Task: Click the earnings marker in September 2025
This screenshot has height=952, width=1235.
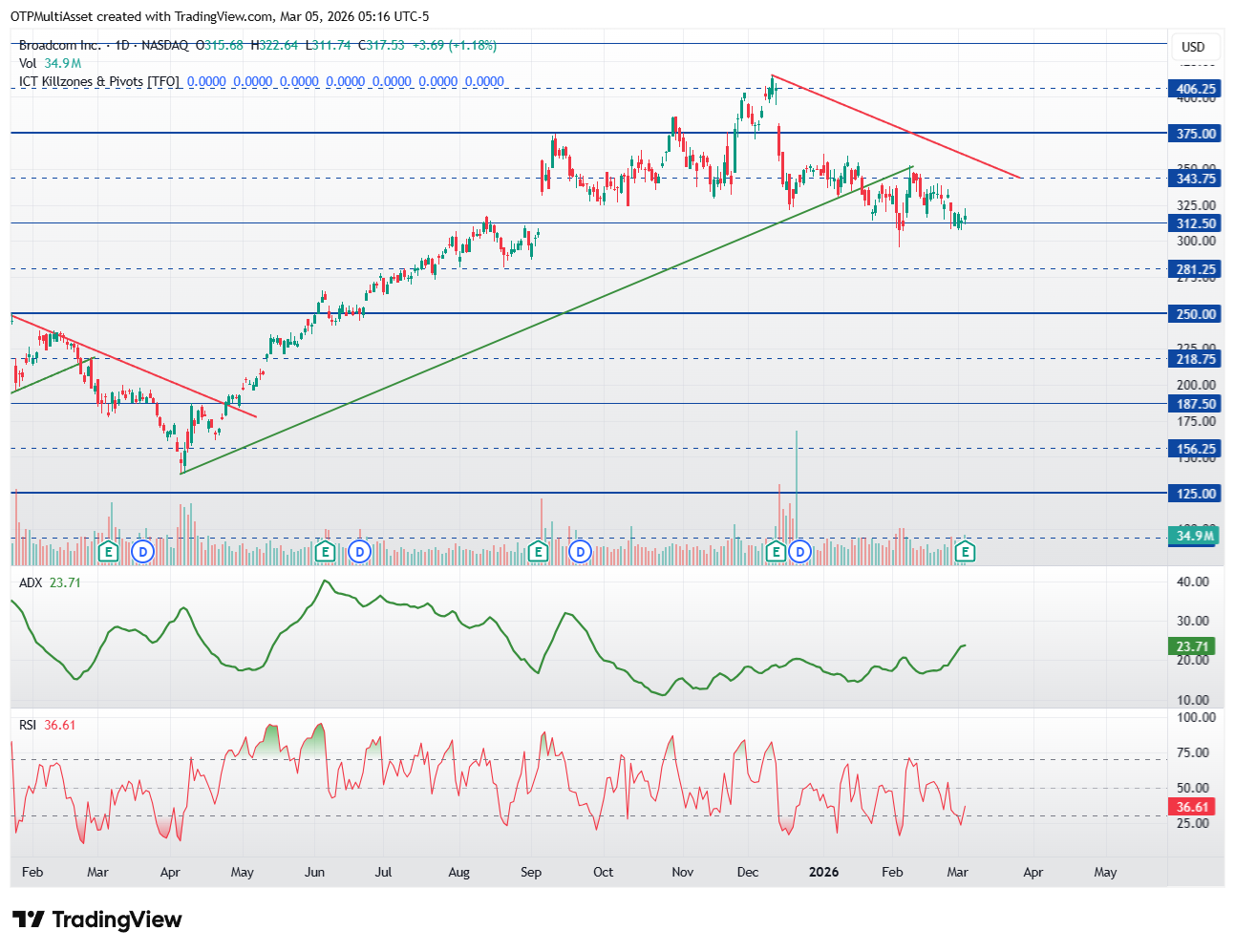Action: click(x=538, y=551)
